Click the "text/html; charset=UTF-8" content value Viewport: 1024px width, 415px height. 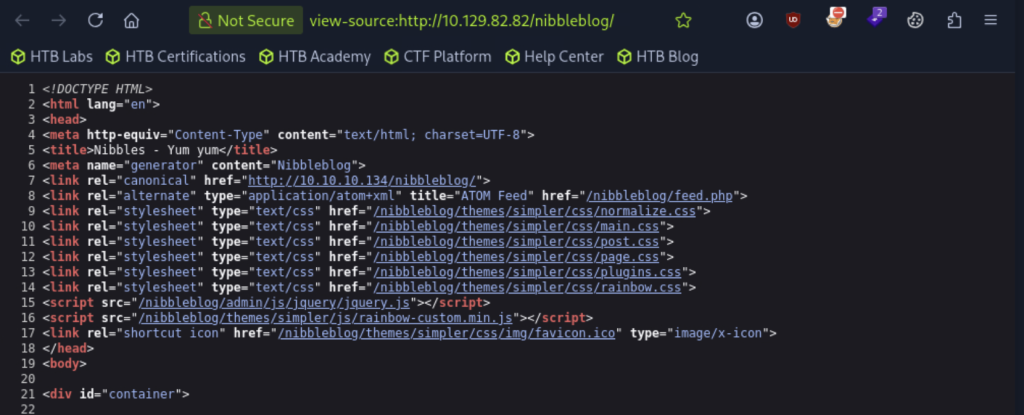431,135
